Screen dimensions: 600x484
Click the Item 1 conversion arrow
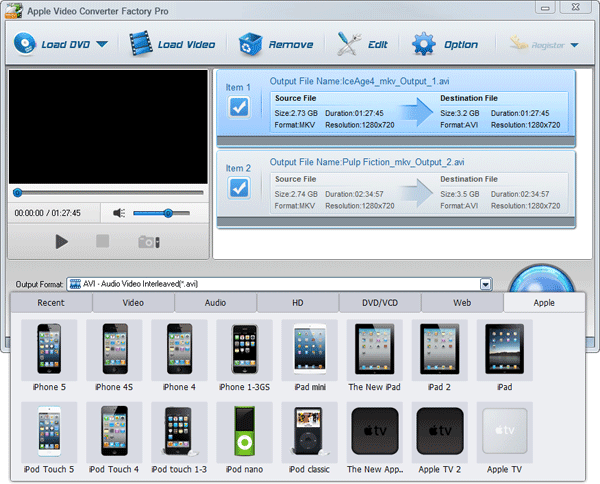pyautogui.click(x=416, y=112)
